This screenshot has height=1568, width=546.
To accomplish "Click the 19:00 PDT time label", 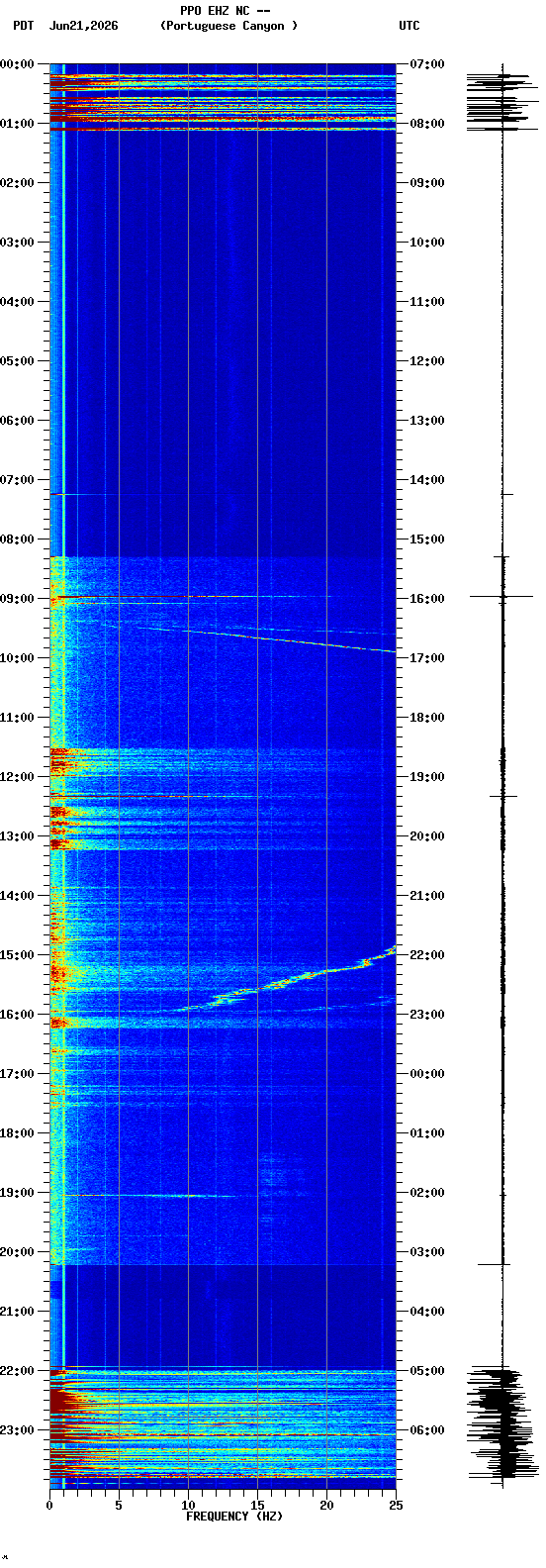I will tap(17, 1192).
